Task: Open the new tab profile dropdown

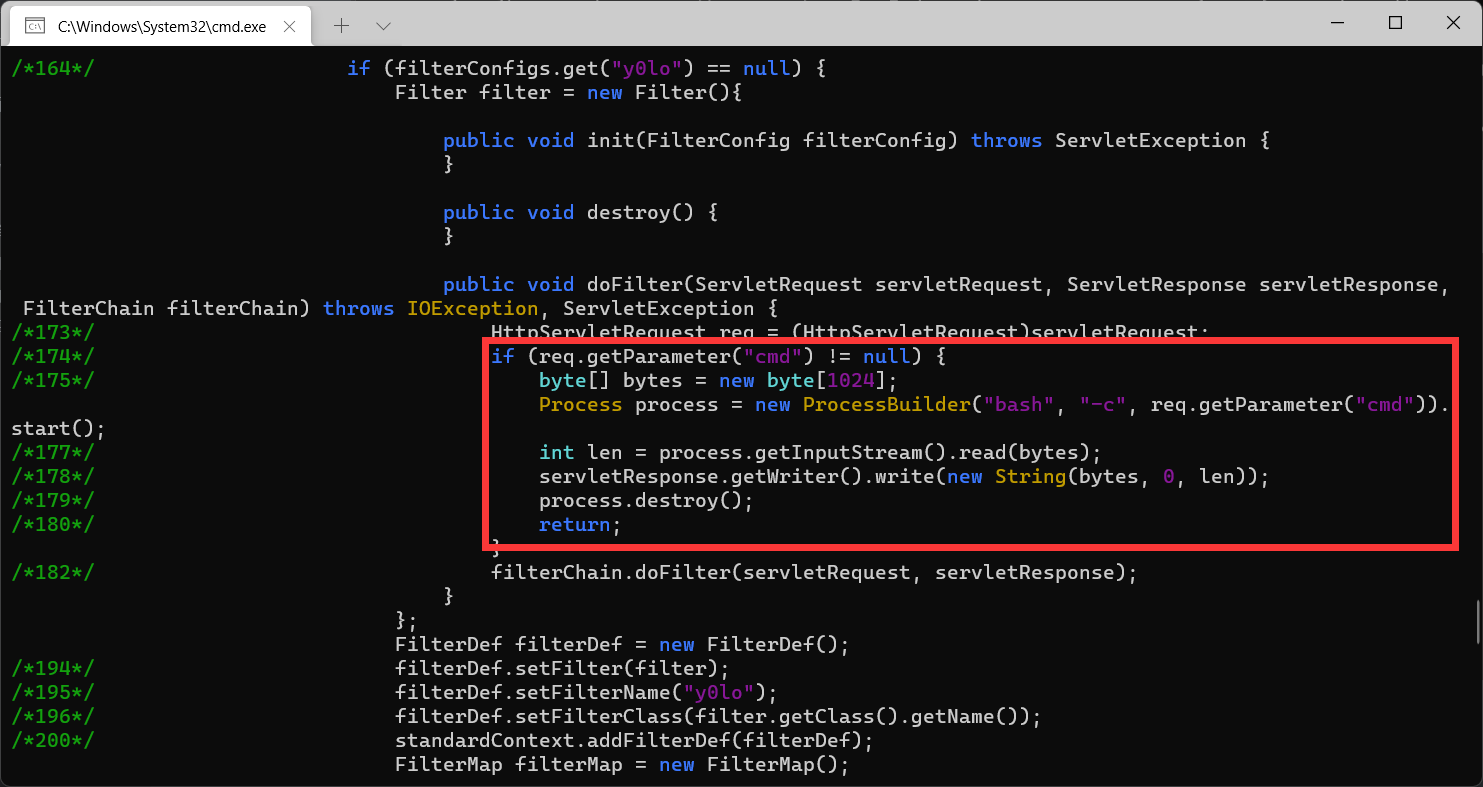Action: (x=383, y=26)
